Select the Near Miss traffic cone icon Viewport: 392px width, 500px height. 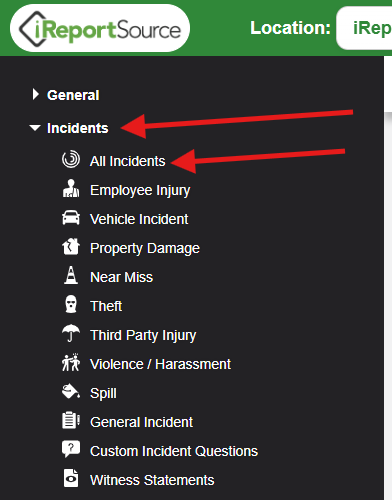pyautogui.click(x=71, y=275)
